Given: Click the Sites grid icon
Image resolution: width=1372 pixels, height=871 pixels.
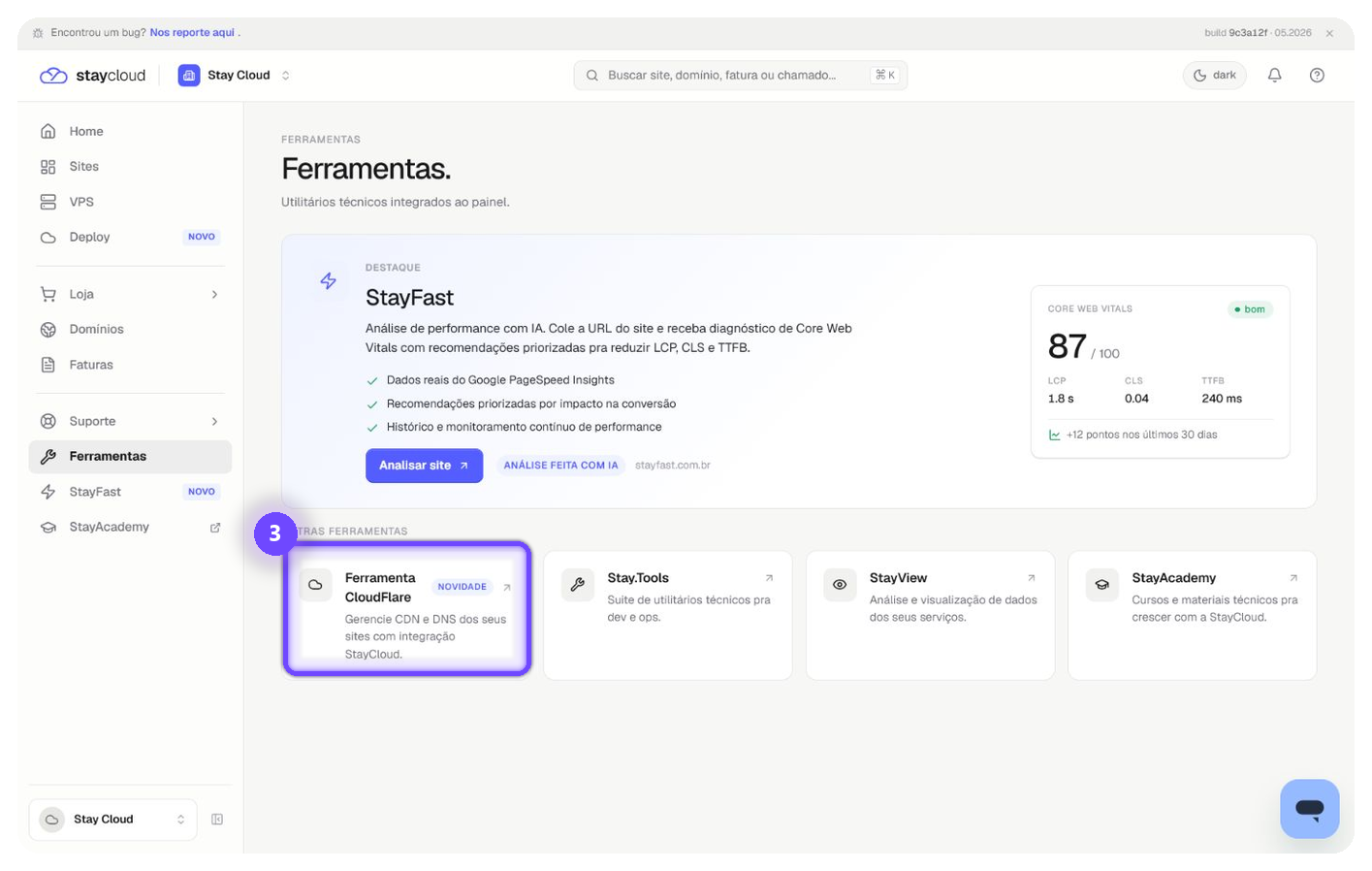Looking at the screenshot, I should click(x=48, y=167).
